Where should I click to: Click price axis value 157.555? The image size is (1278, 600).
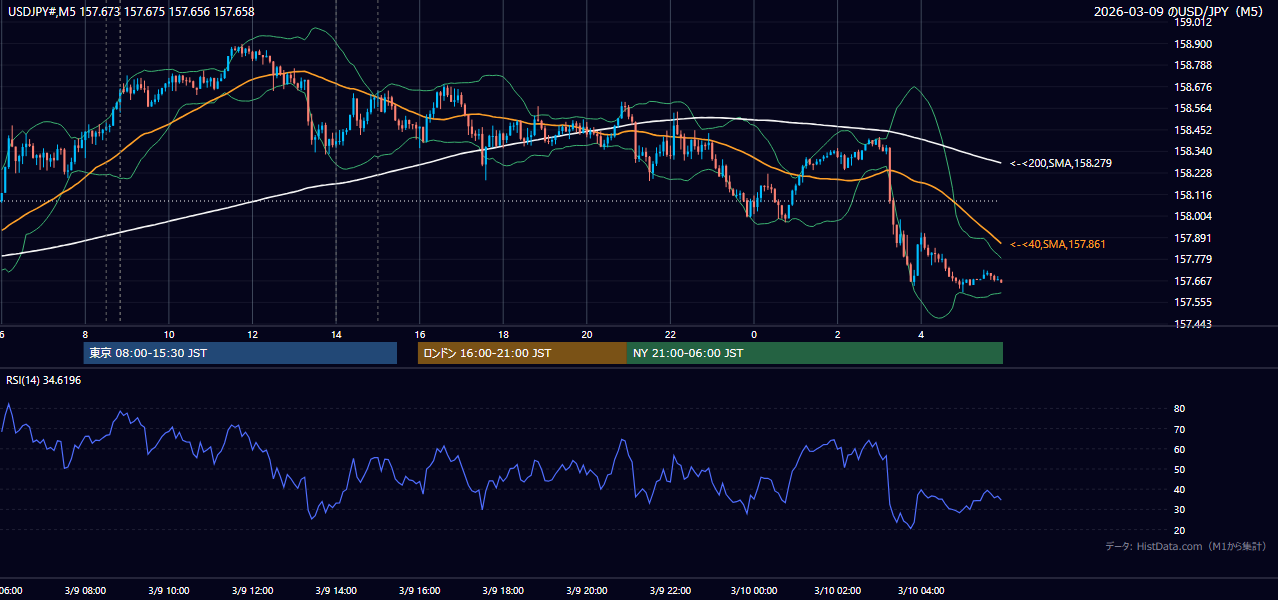tap(1193, 302)
